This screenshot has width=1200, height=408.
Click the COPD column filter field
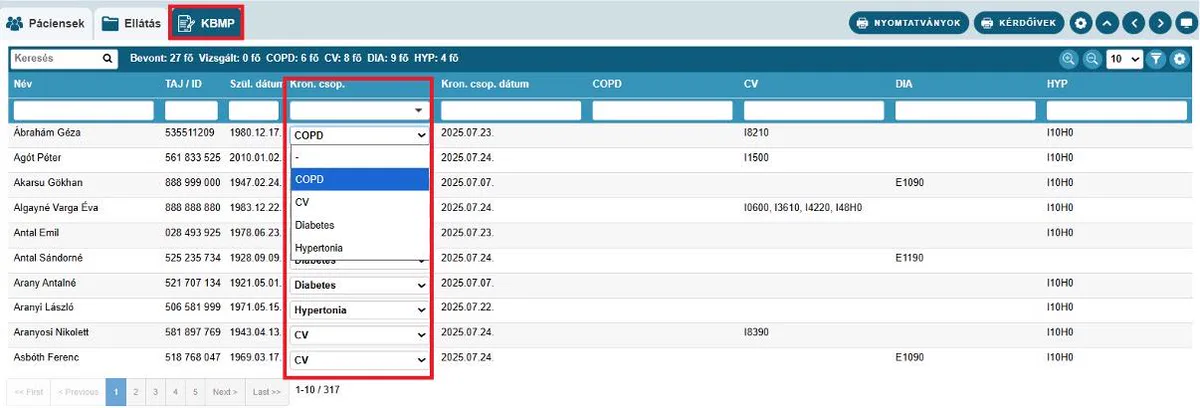[664, 110]
